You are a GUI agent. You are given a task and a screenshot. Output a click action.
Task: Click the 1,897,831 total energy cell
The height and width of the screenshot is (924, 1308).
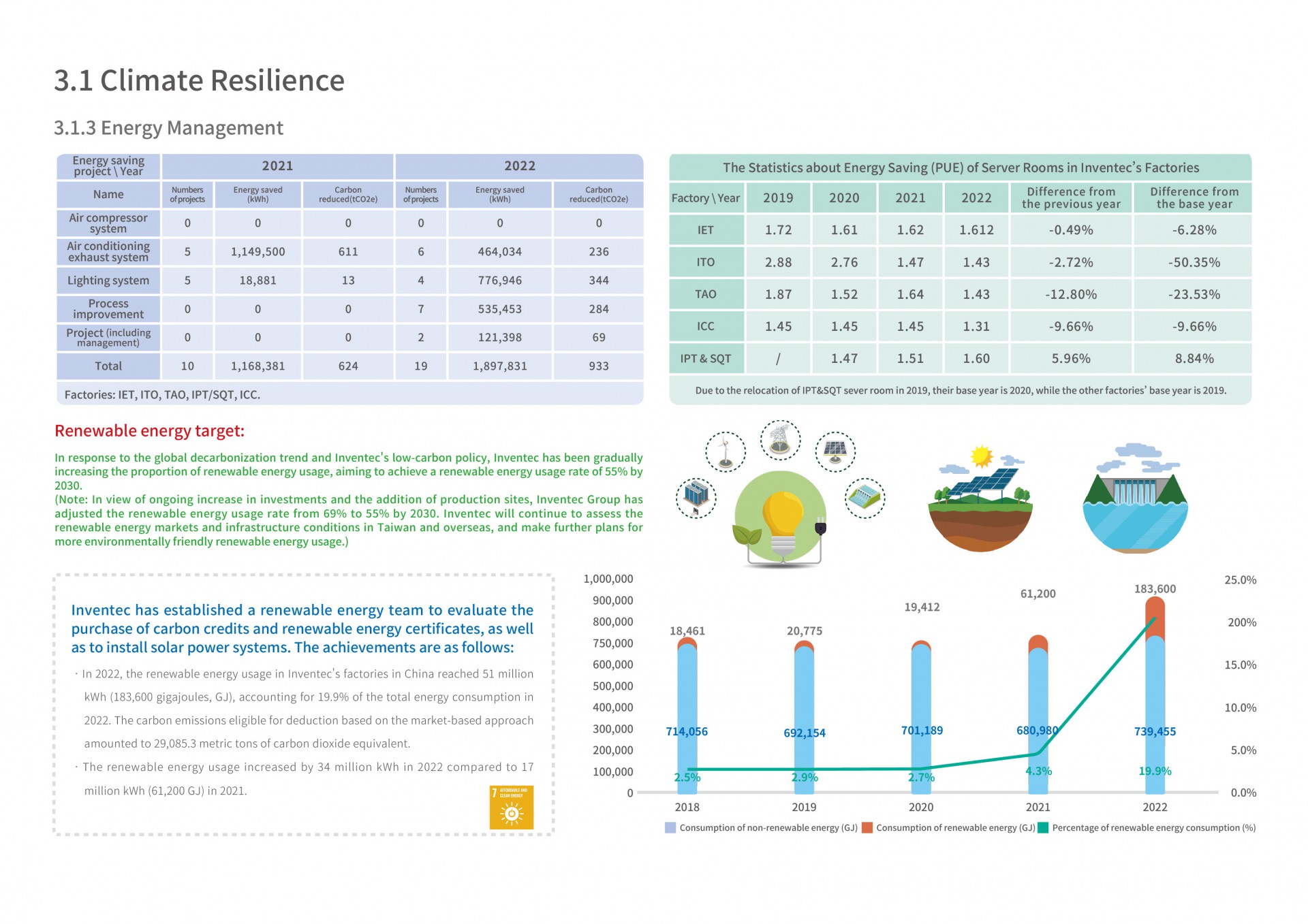(x=500, y=366)
